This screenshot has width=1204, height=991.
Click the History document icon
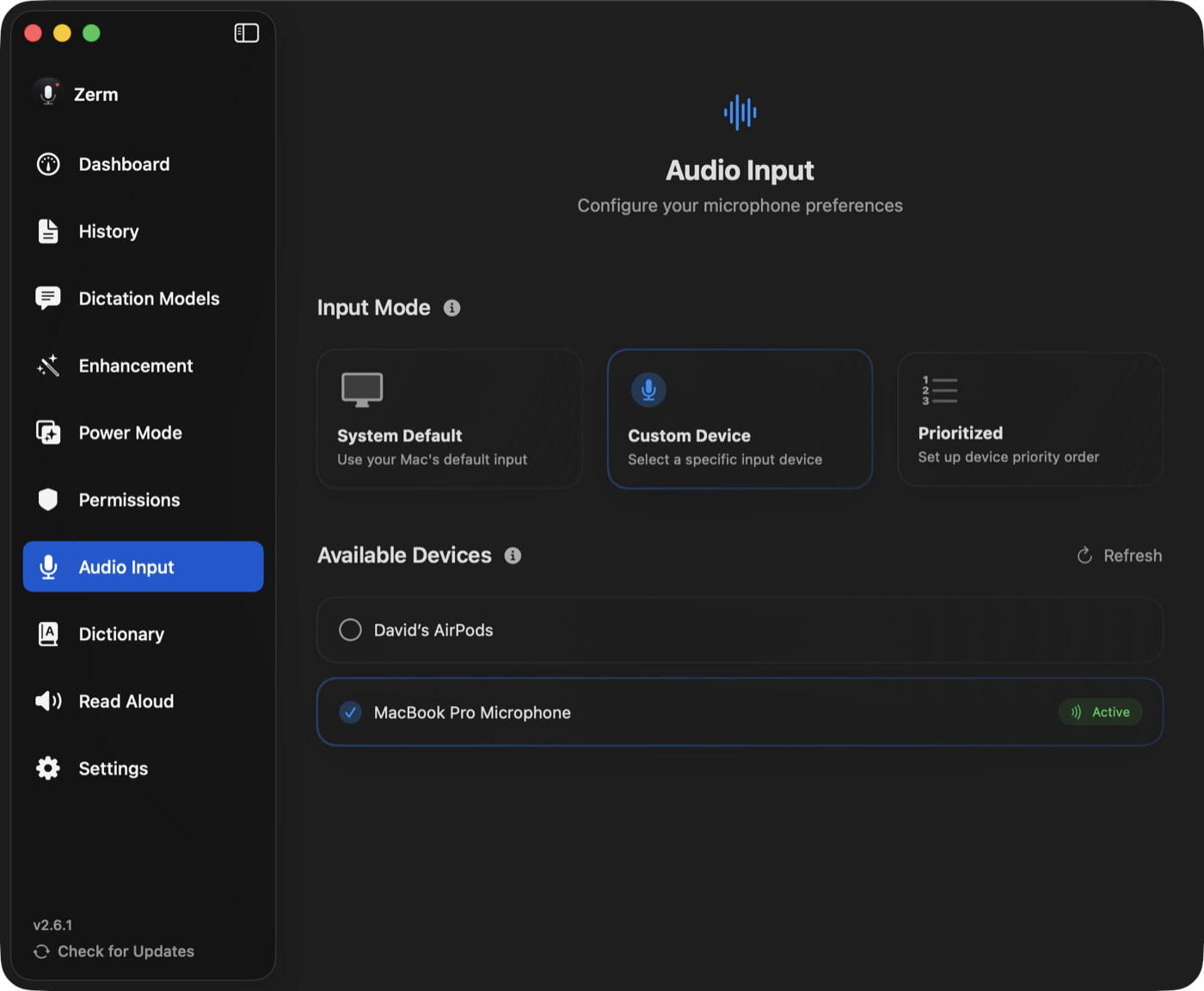point(48,231)
